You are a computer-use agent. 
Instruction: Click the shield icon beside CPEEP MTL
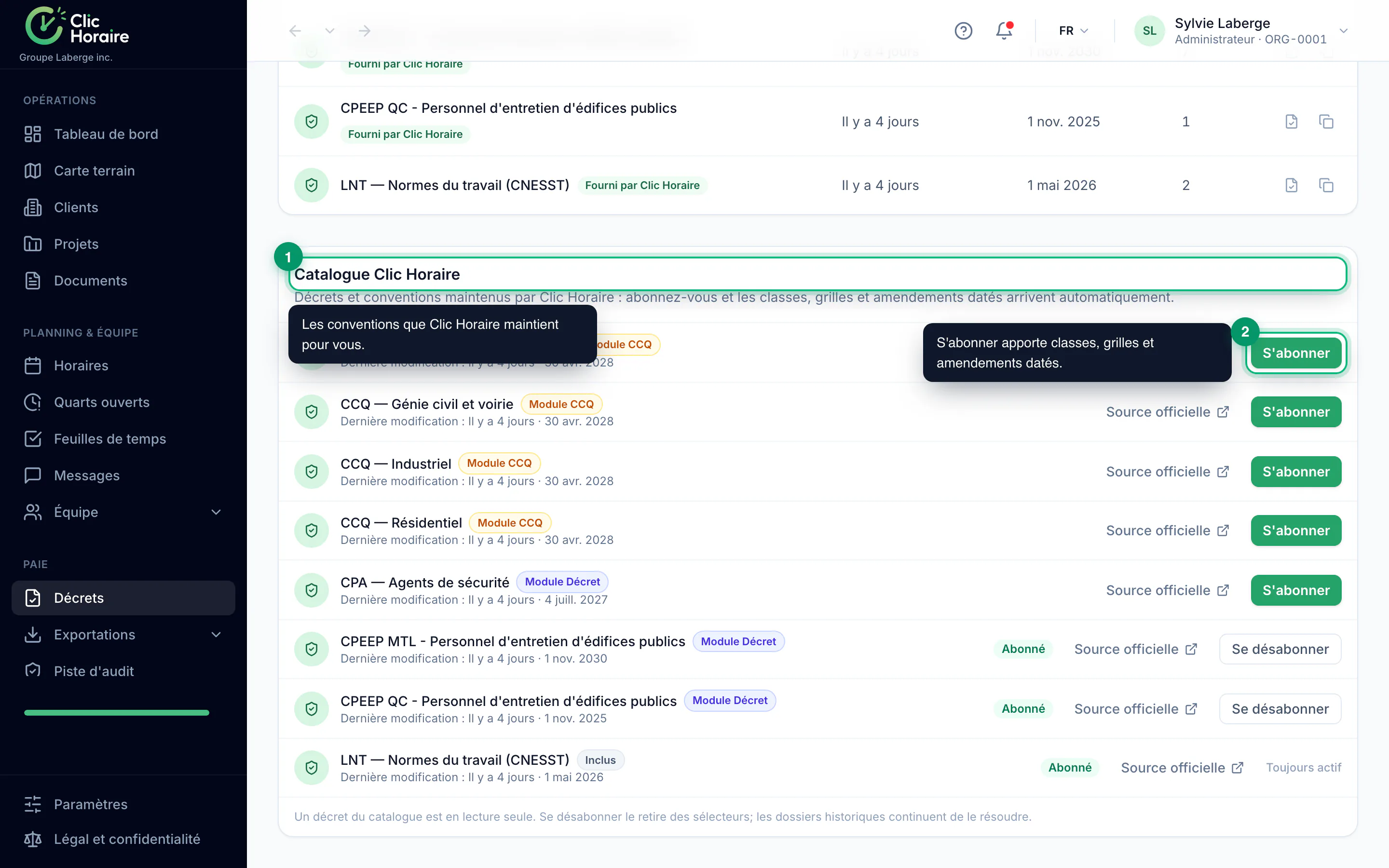point(312,649)
